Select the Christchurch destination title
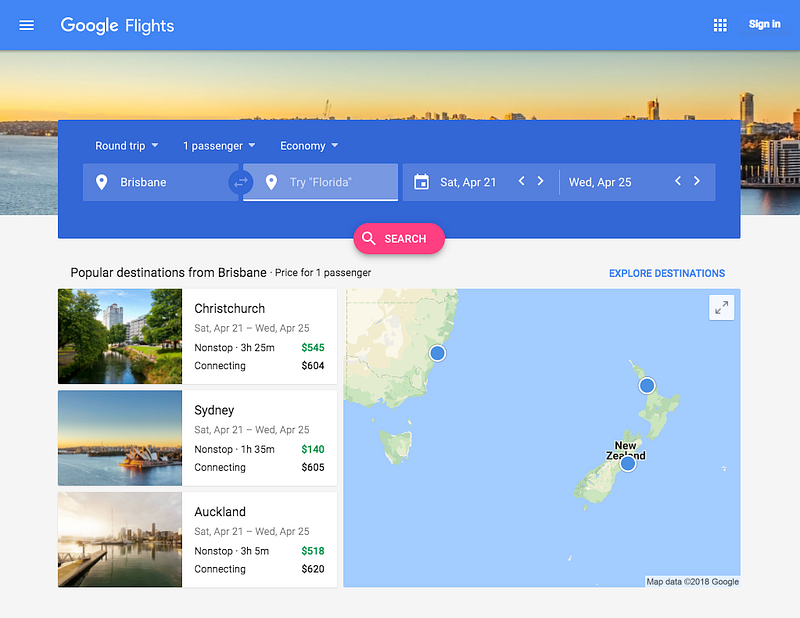Screen dimensions: 800x618 tap(230, 309)
